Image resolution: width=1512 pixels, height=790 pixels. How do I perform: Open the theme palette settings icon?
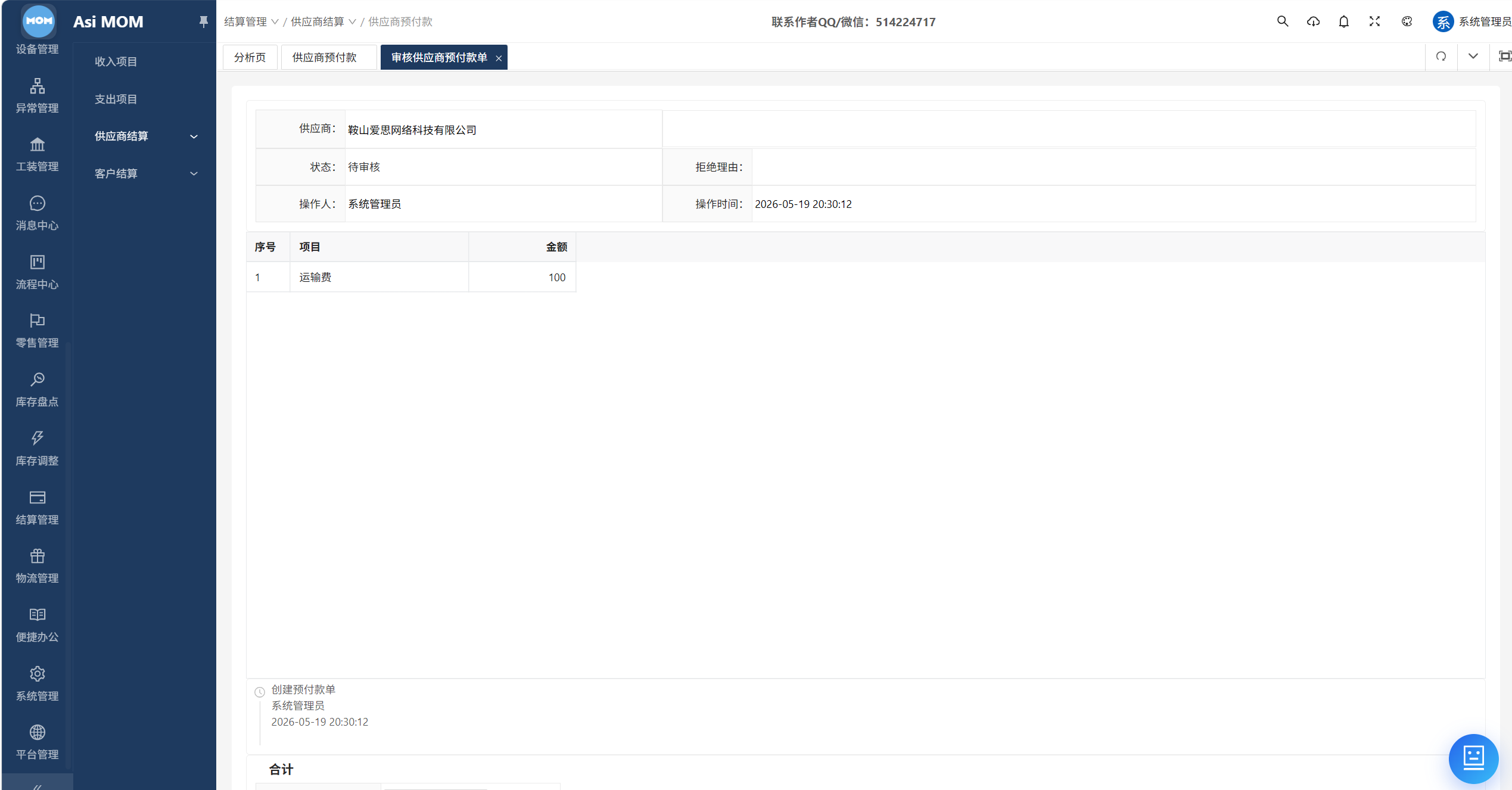[1407, 21]
